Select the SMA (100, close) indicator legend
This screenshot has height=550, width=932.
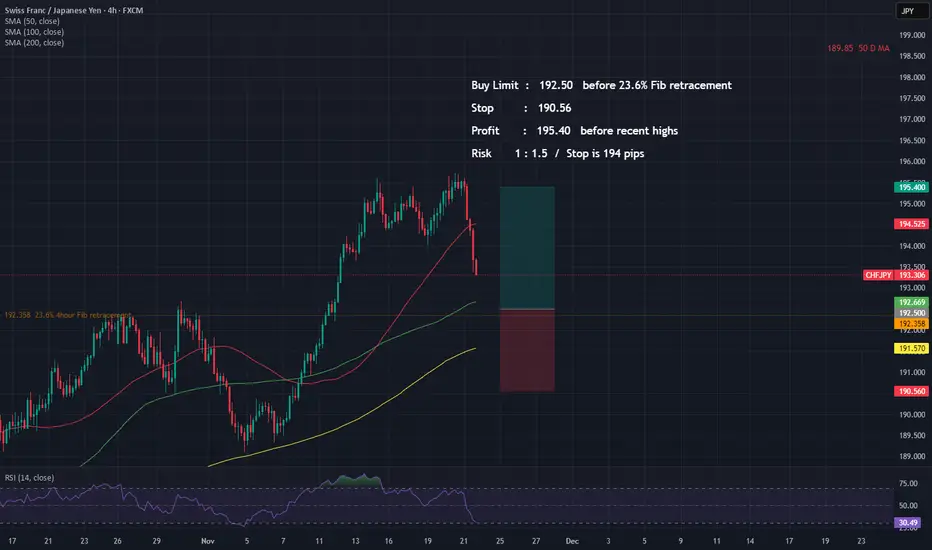coord(34,32)
